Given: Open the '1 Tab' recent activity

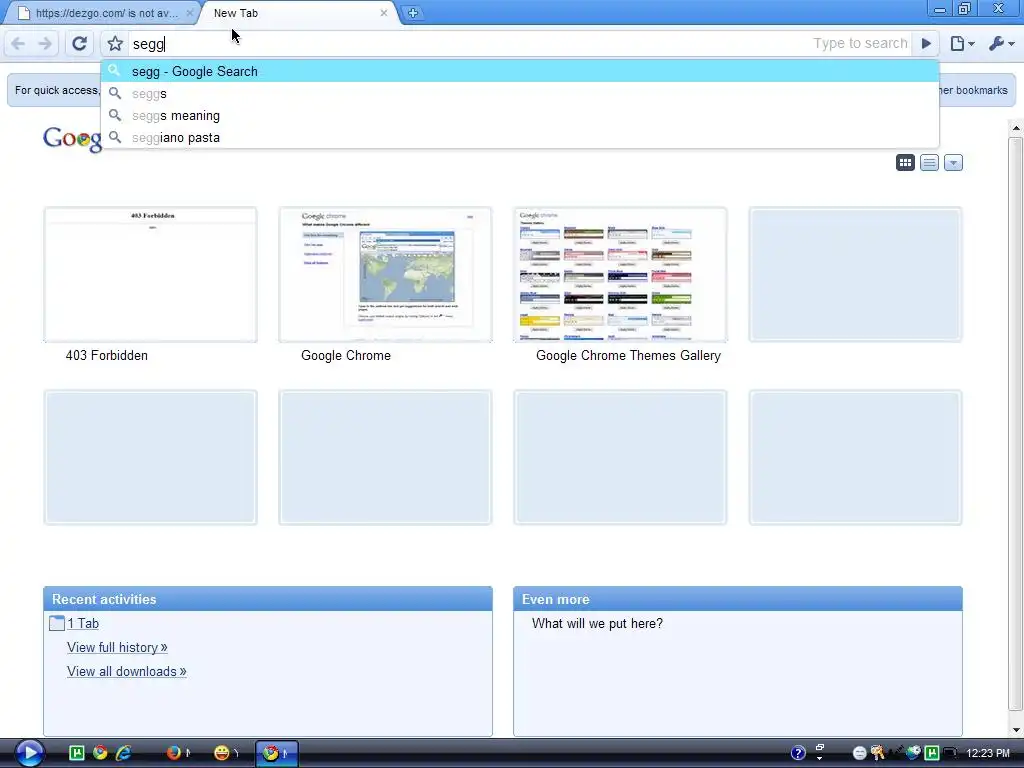Looking at the screenshot, I should (x=83, y=624).
